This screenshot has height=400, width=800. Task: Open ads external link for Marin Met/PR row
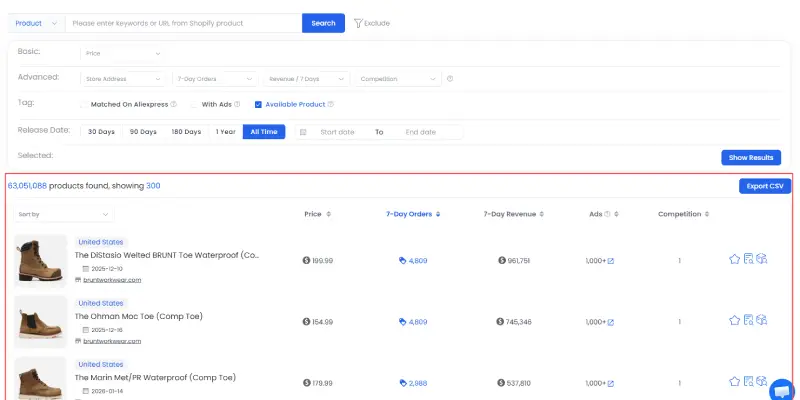click(611, 384)
